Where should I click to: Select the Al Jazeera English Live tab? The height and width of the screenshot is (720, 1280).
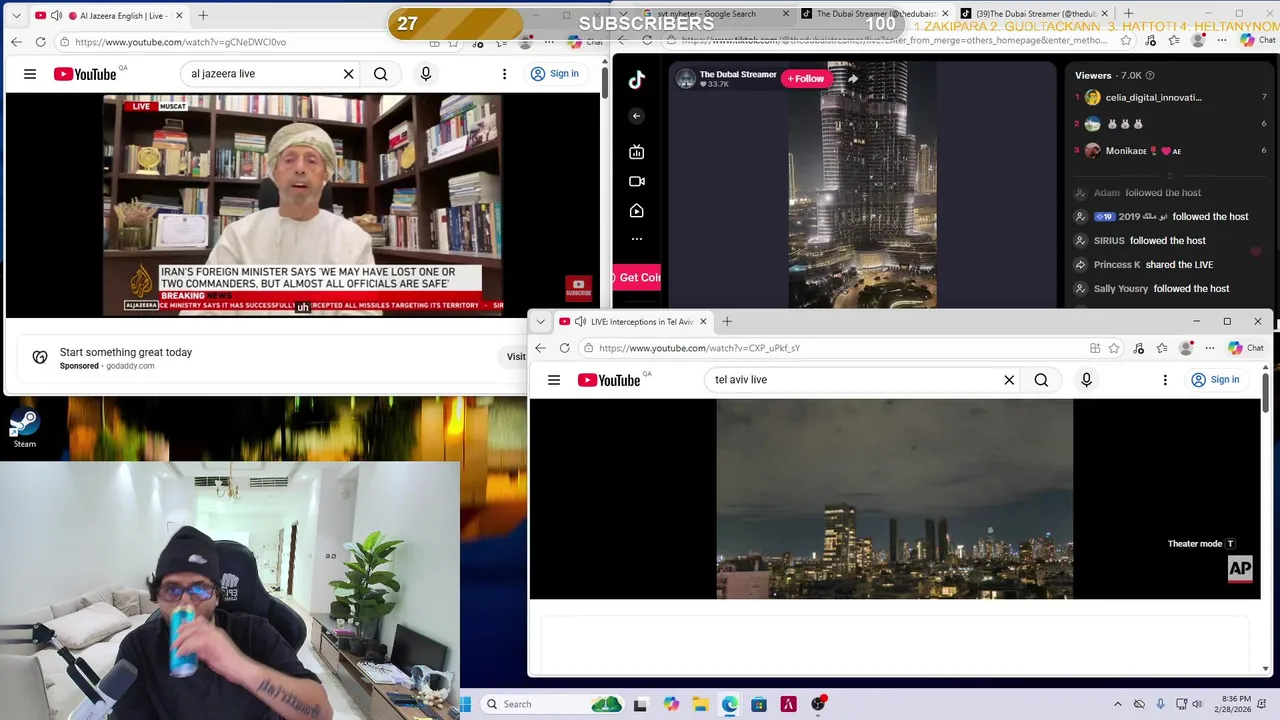112,16
